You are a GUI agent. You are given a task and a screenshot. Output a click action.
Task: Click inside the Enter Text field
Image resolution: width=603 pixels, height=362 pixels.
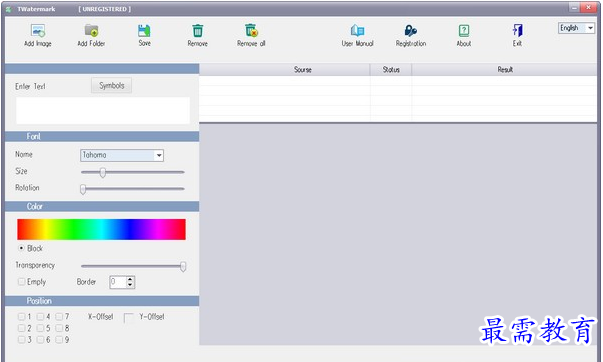(x=103, y=110)
